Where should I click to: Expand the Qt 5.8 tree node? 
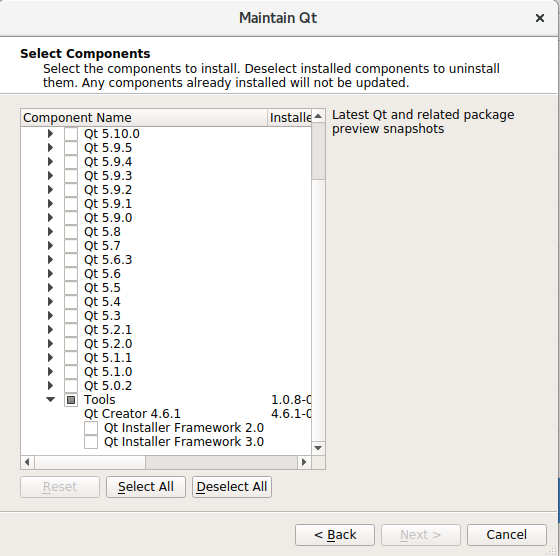coord(50,232)
